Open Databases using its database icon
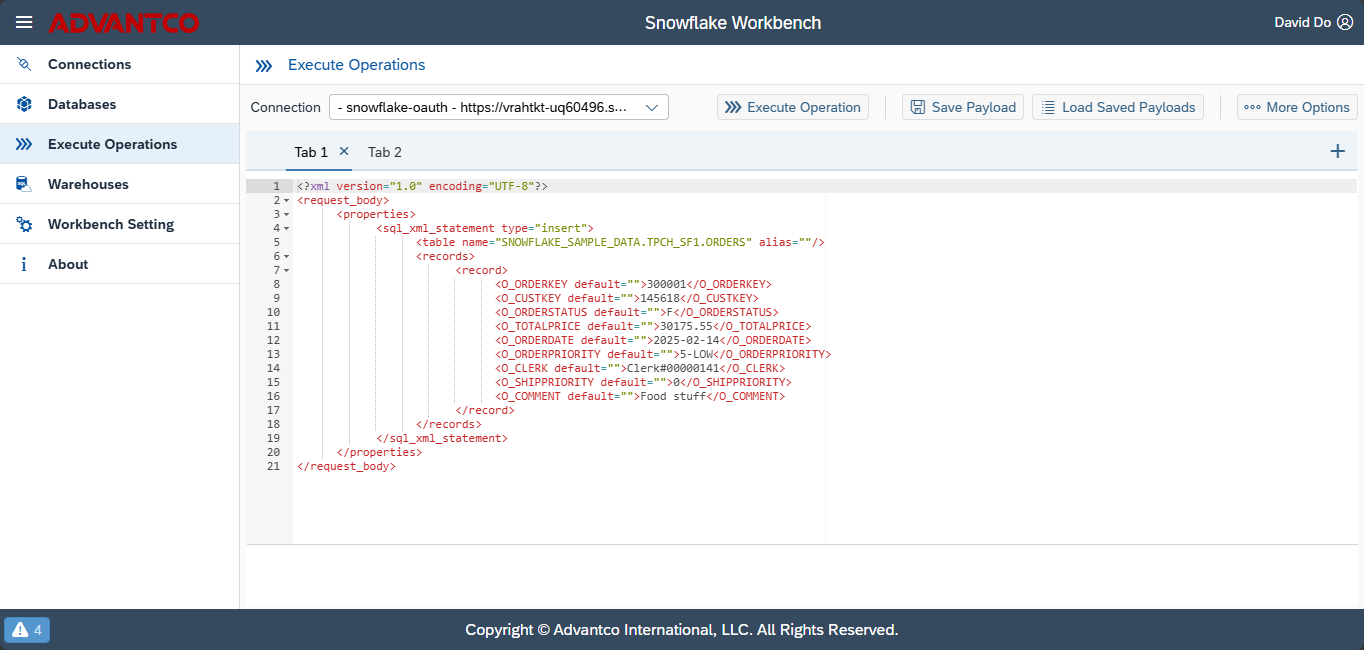Screen dimensions: 1364x650 click(23, 103)
